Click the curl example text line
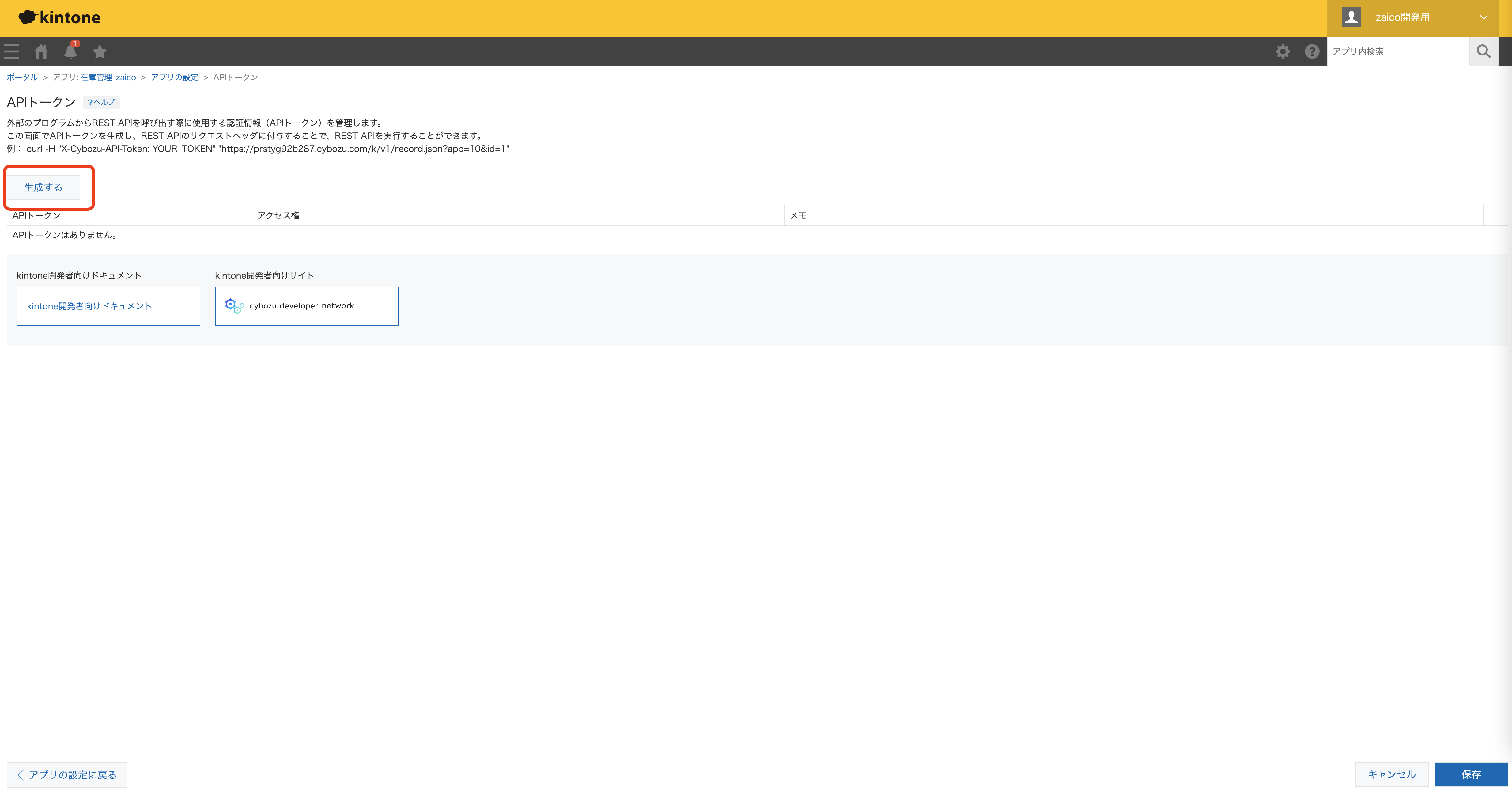The image size is (1512, 791). (258, 149)
